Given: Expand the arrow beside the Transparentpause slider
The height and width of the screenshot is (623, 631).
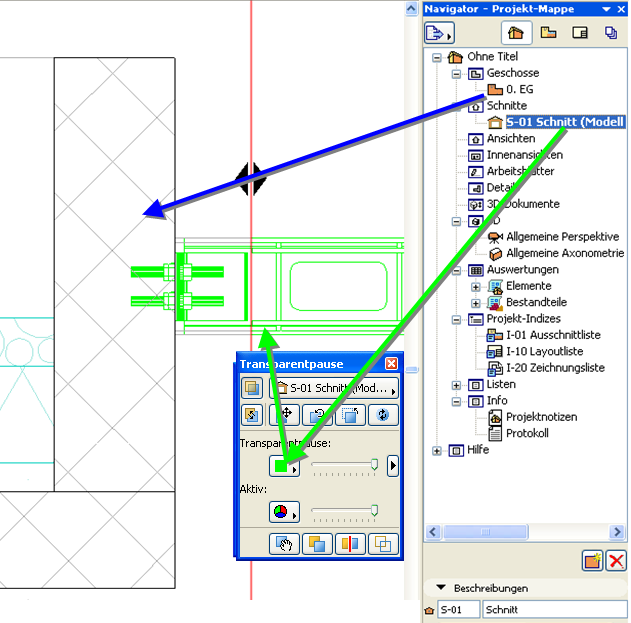Looking at the screenshot, I should pyautogui.click(x=393, y=466).
